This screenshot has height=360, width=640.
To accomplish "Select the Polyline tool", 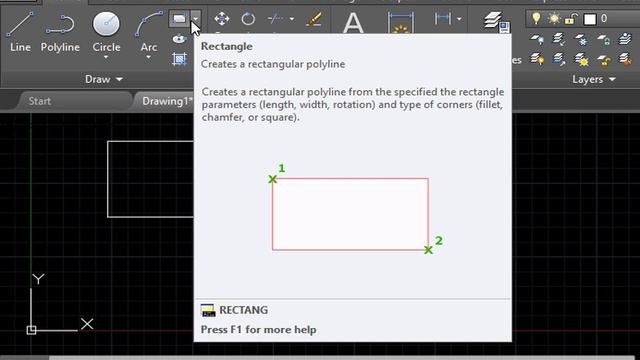I will (60, 33).
